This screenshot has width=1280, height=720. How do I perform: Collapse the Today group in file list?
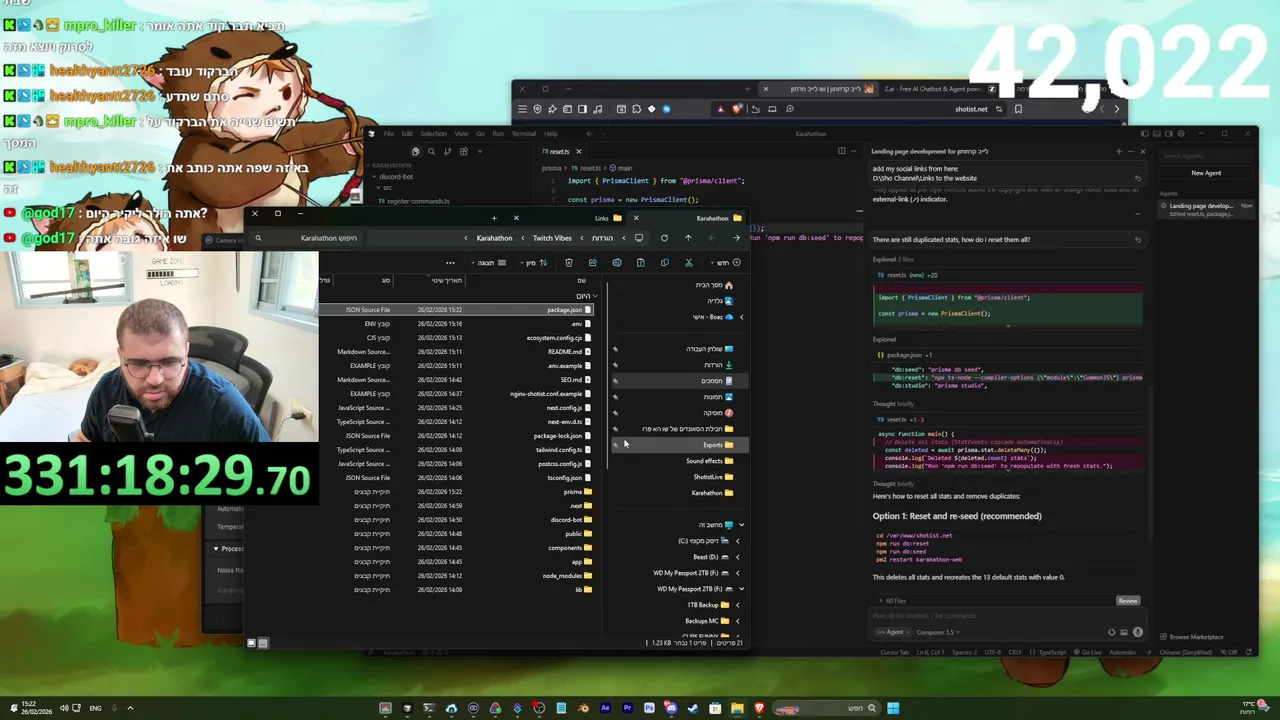pyautogui.click(x=596, y=296)
